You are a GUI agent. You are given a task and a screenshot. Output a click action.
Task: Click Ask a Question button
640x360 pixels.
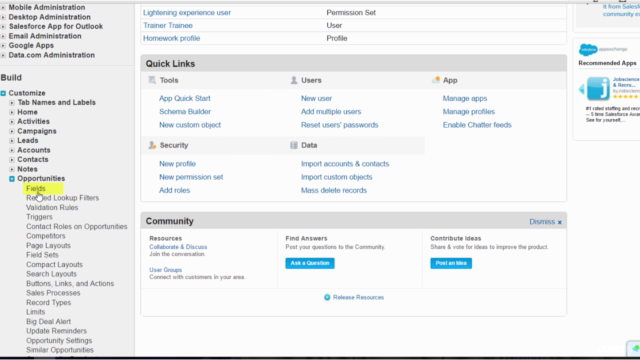310,263
